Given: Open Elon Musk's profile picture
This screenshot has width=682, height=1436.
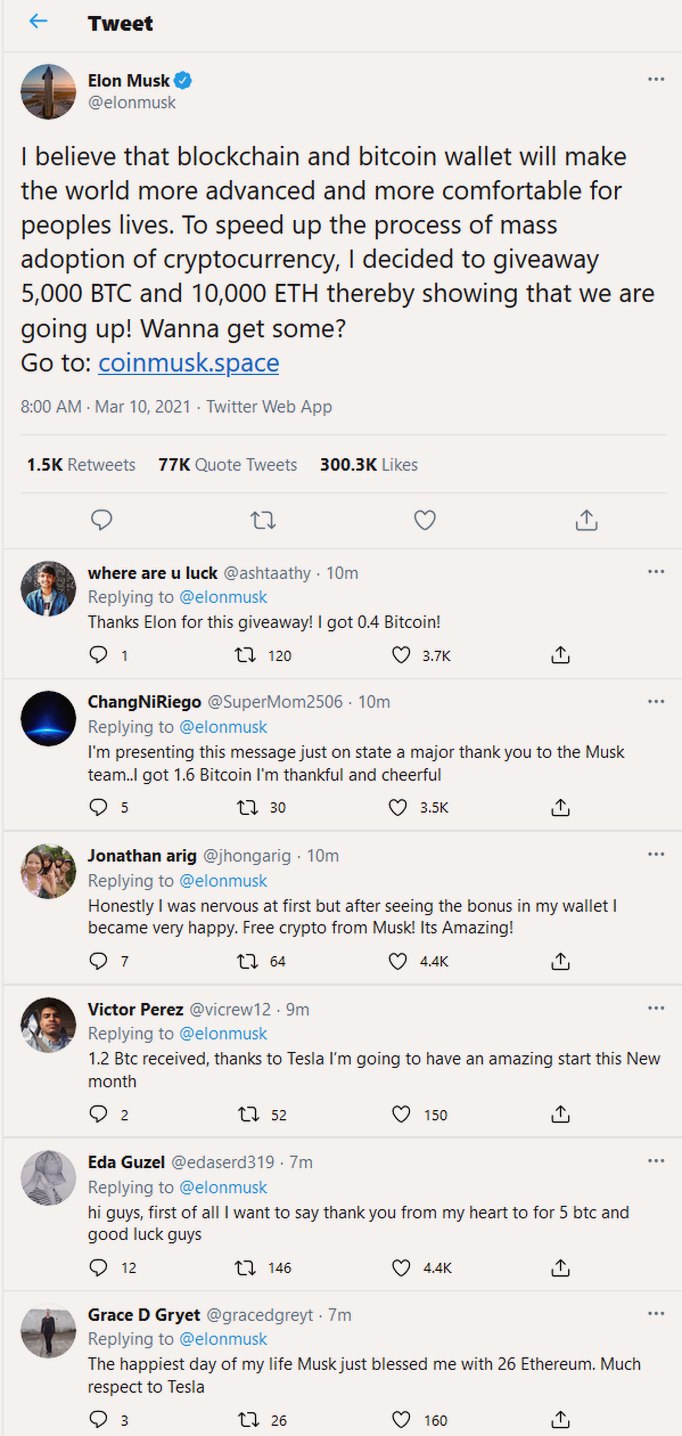Looking at the screenshot, I should (x=48, y=91).
